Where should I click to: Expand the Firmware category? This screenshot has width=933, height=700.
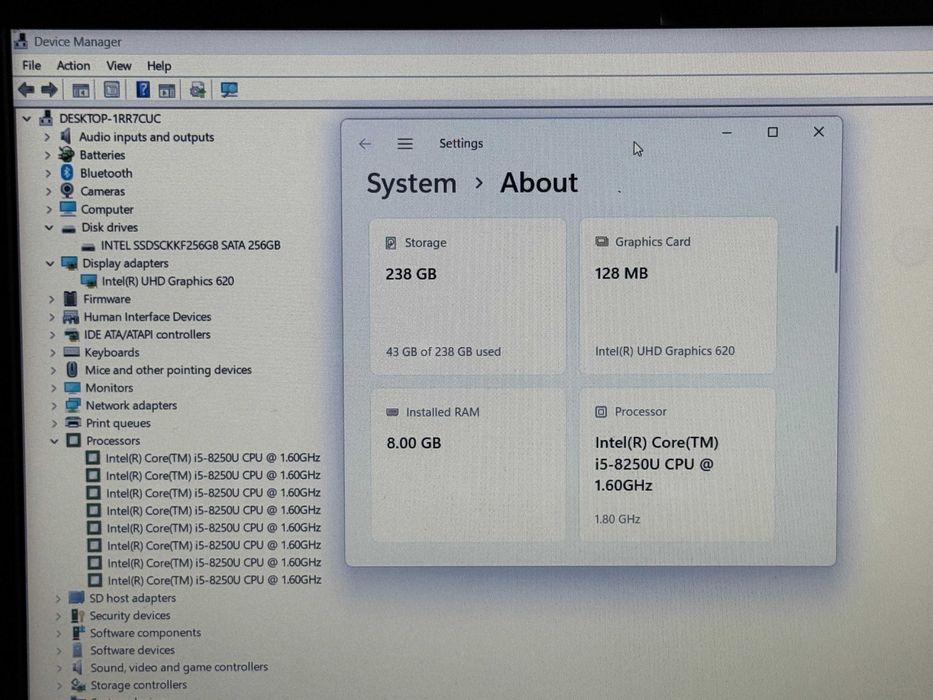tap(52, 299)
